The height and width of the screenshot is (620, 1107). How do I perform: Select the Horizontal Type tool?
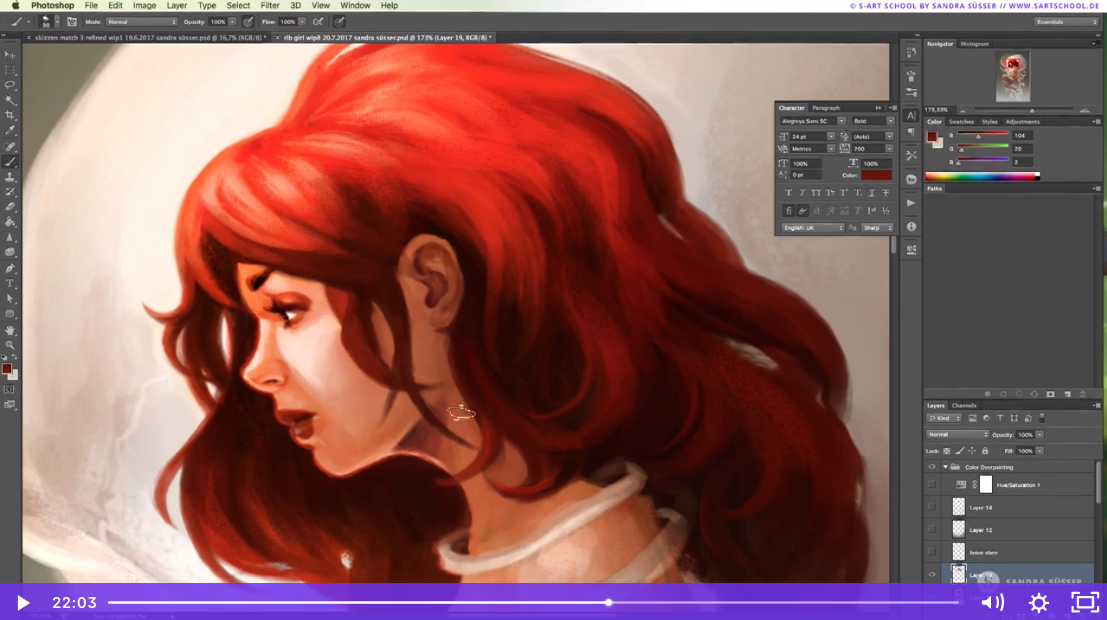pyautogui.click(x=10, y=284)
